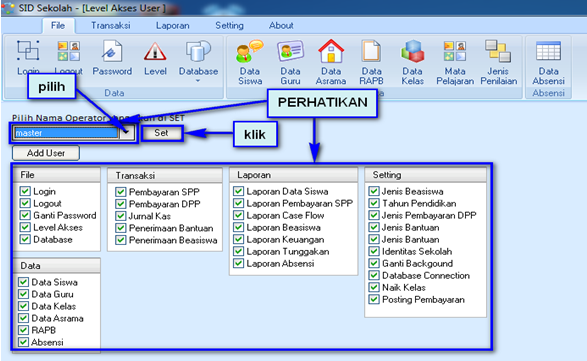Toggle Laporan Case Flow checkbox

click(238, 215)
